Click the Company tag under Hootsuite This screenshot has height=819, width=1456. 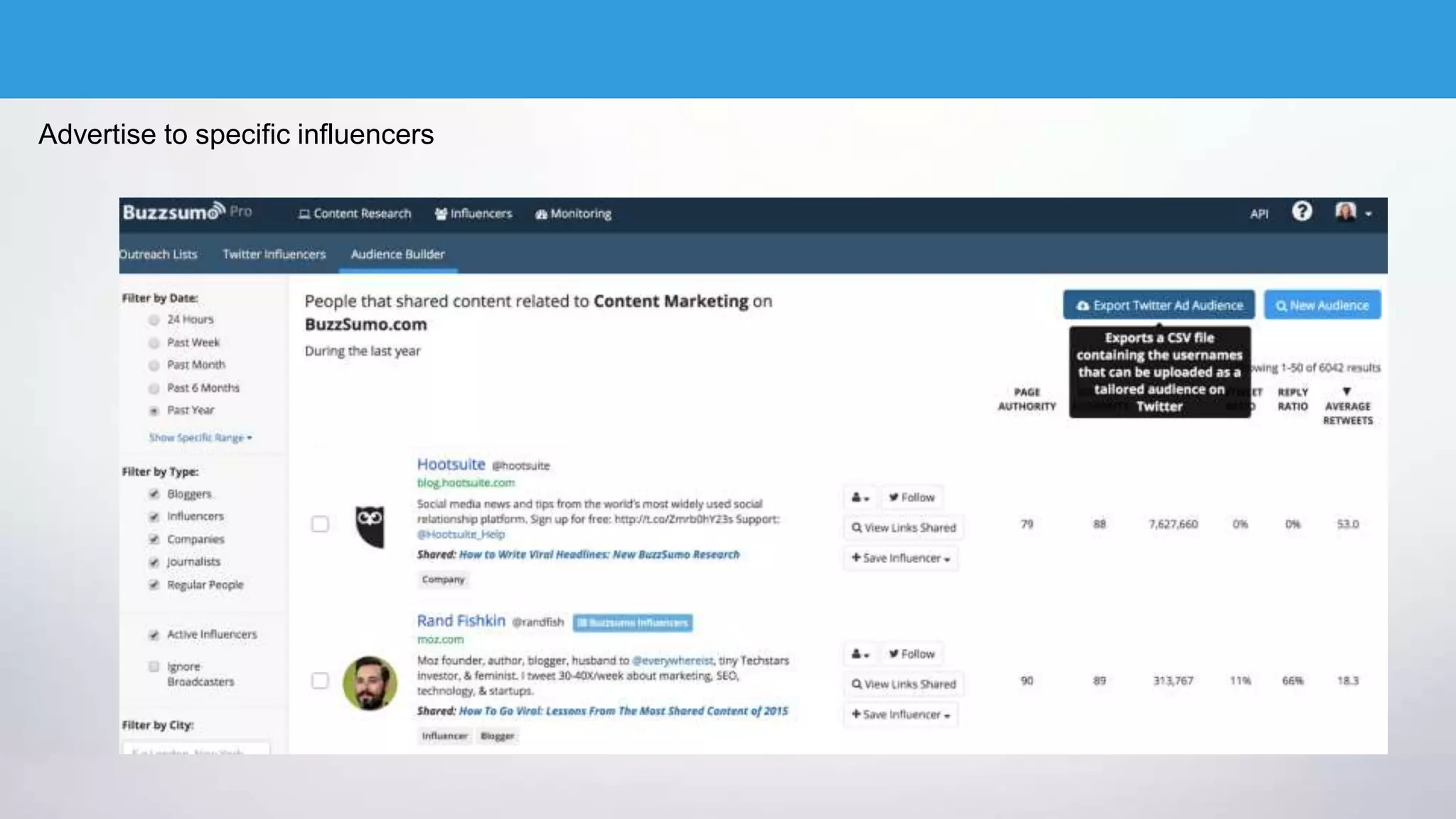[443, 579]
